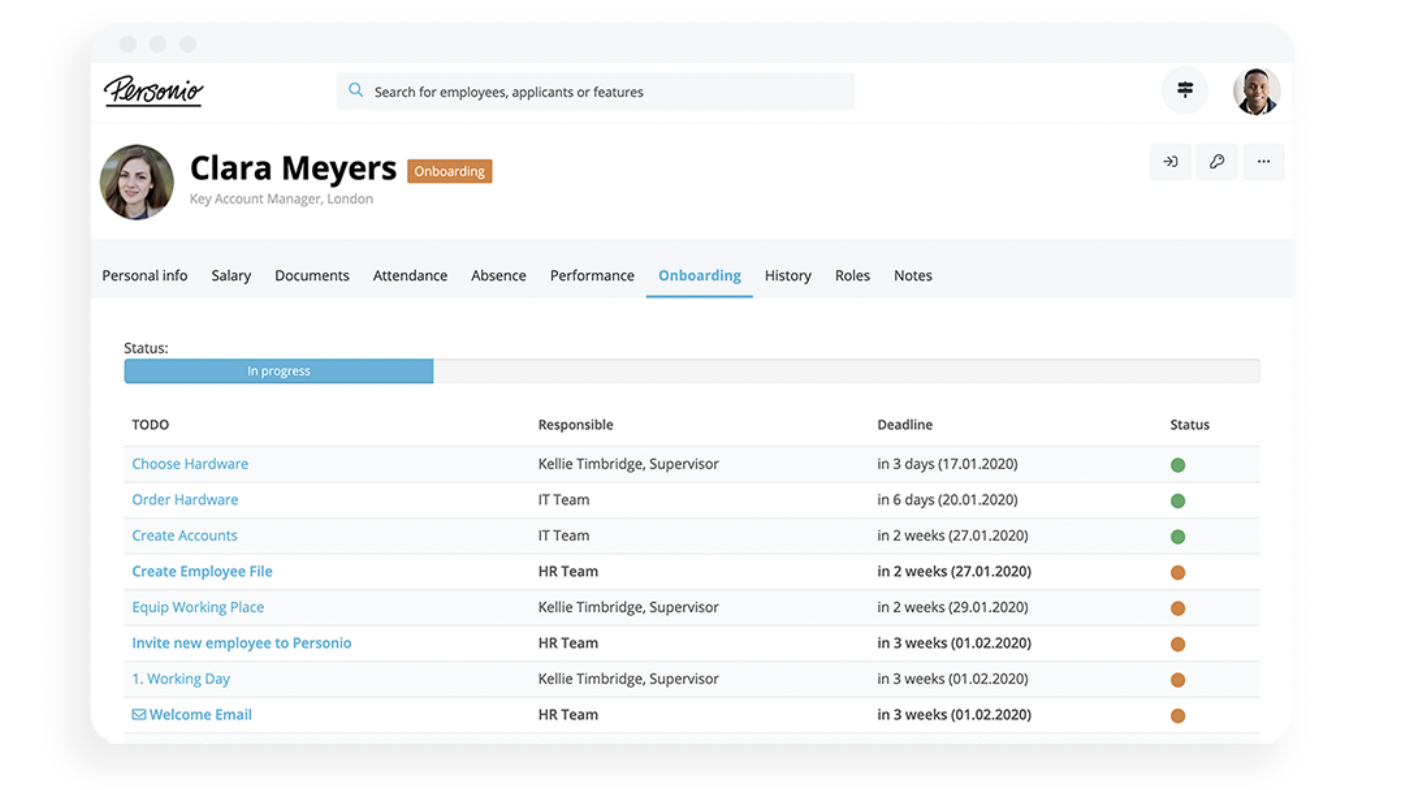Click the signpost icon in header

click(x=1185, y=91)
